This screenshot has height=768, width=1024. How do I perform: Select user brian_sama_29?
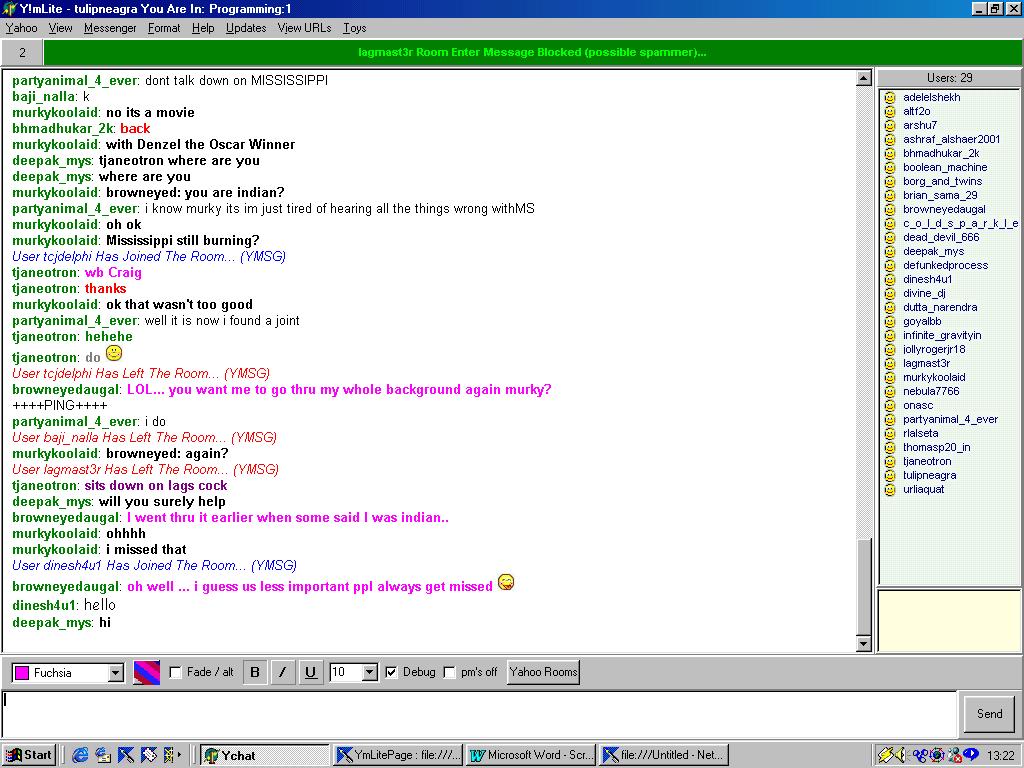pos(940,195)
